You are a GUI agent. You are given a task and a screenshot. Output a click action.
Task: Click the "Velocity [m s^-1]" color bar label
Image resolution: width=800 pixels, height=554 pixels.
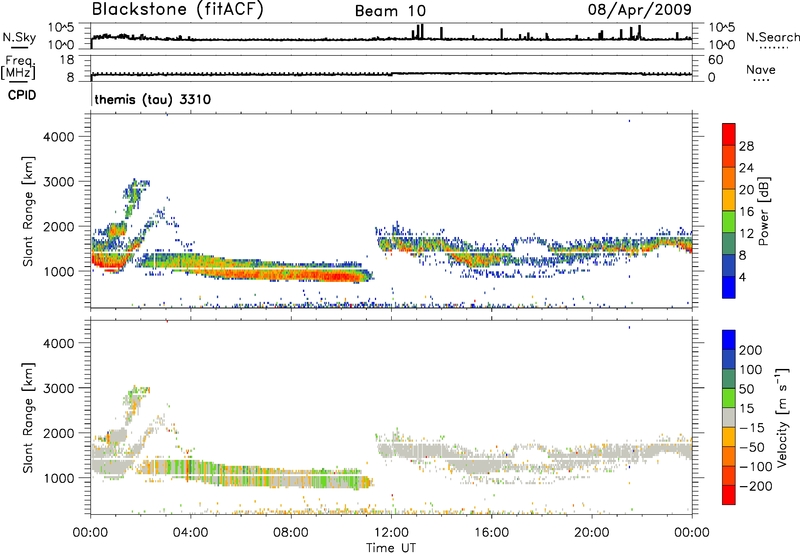click(782, 418)
